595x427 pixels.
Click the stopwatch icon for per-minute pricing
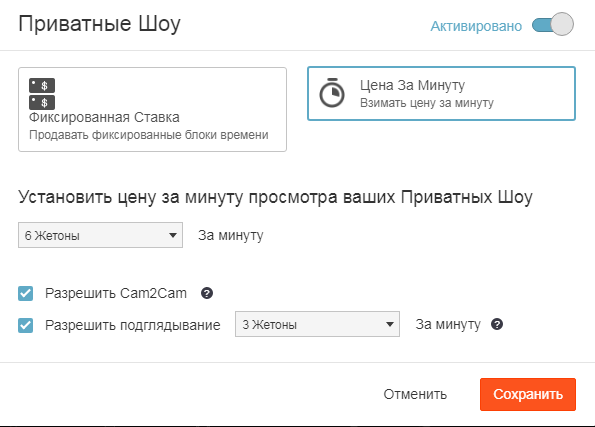click(332, 93)
